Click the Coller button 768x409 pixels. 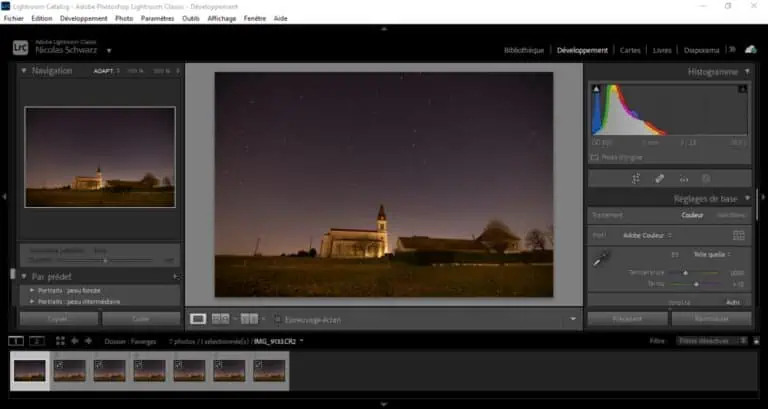point(141,319)
